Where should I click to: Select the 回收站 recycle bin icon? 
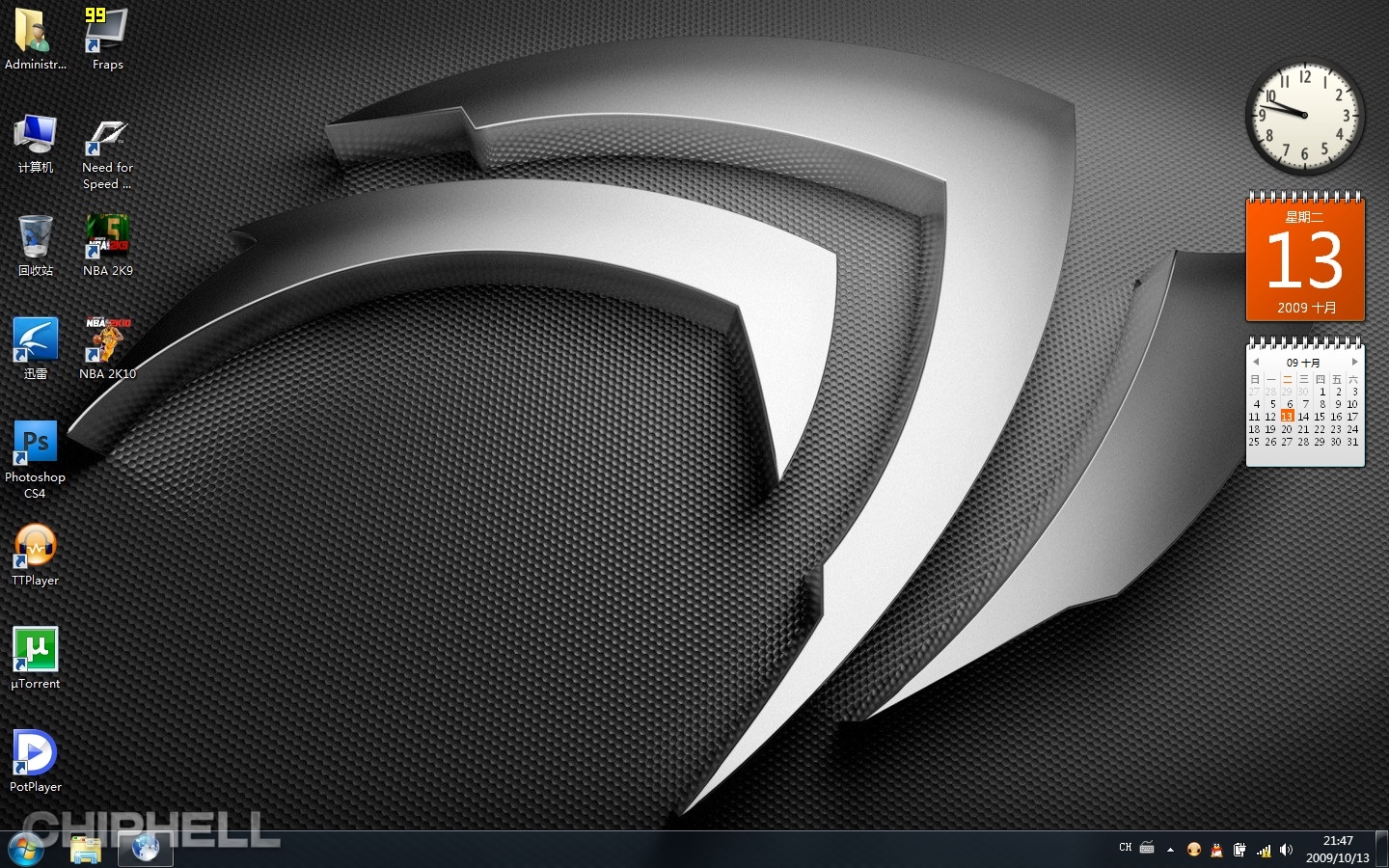pyautogui.click(x=35, y=246)
